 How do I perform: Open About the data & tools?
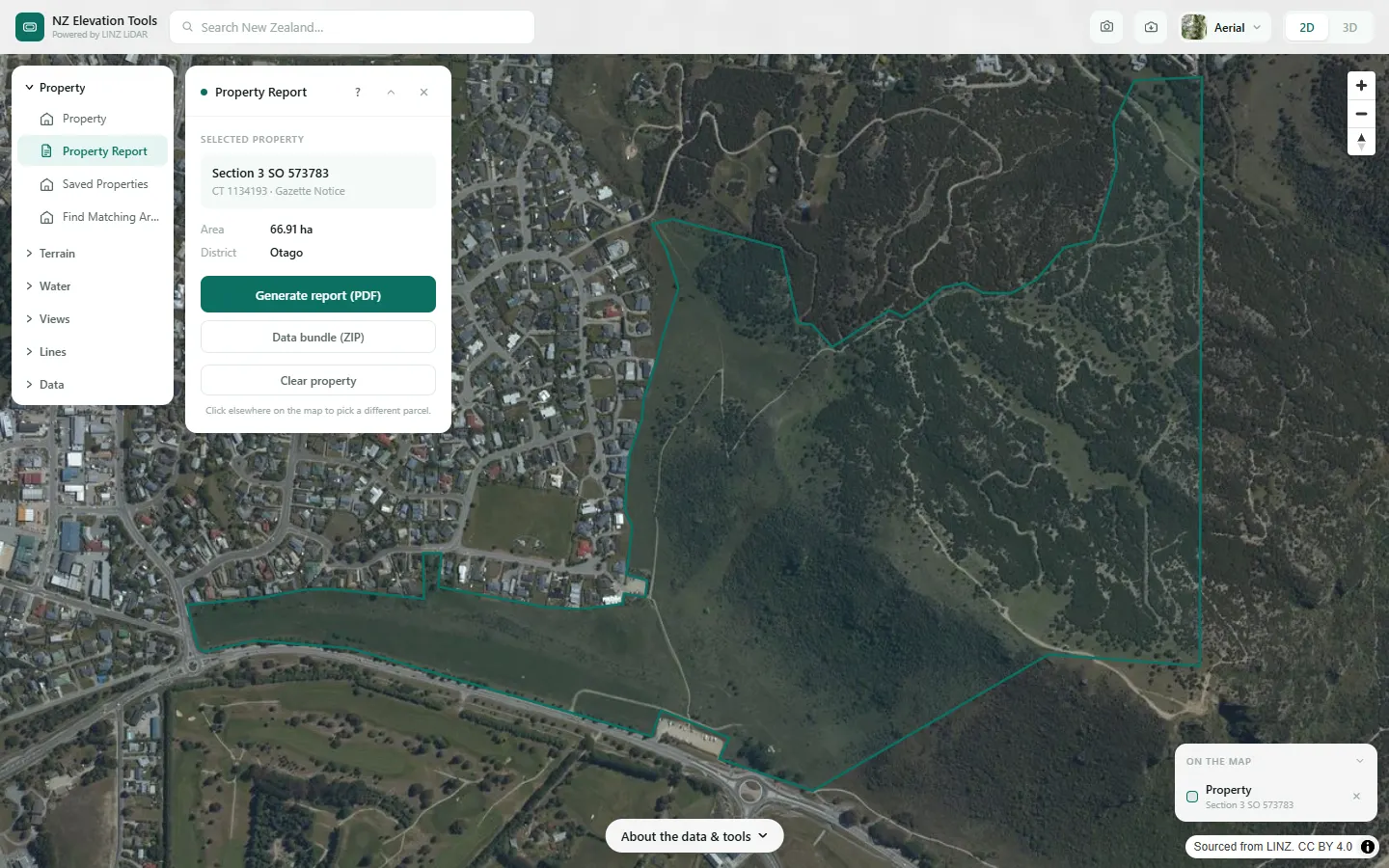pos(694,836)
